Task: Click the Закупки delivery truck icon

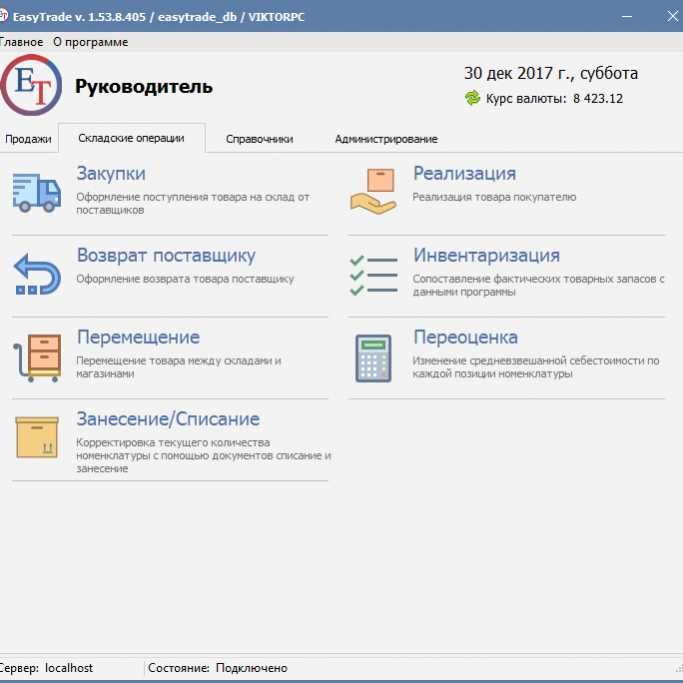Action: coord(37,193)
